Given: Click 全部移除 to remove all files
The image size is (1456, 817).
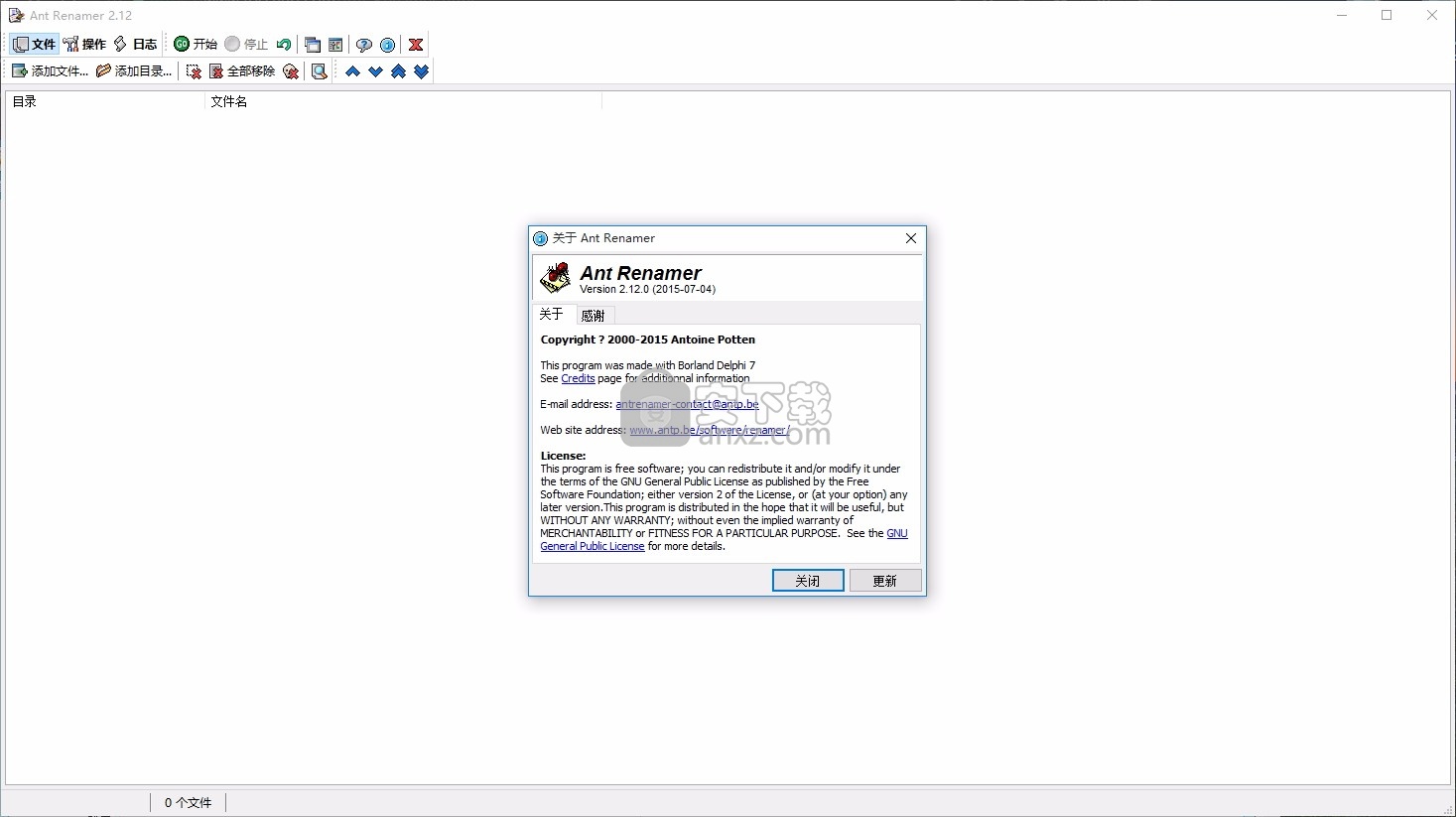Looking at the screenshot, I should 241,70.
